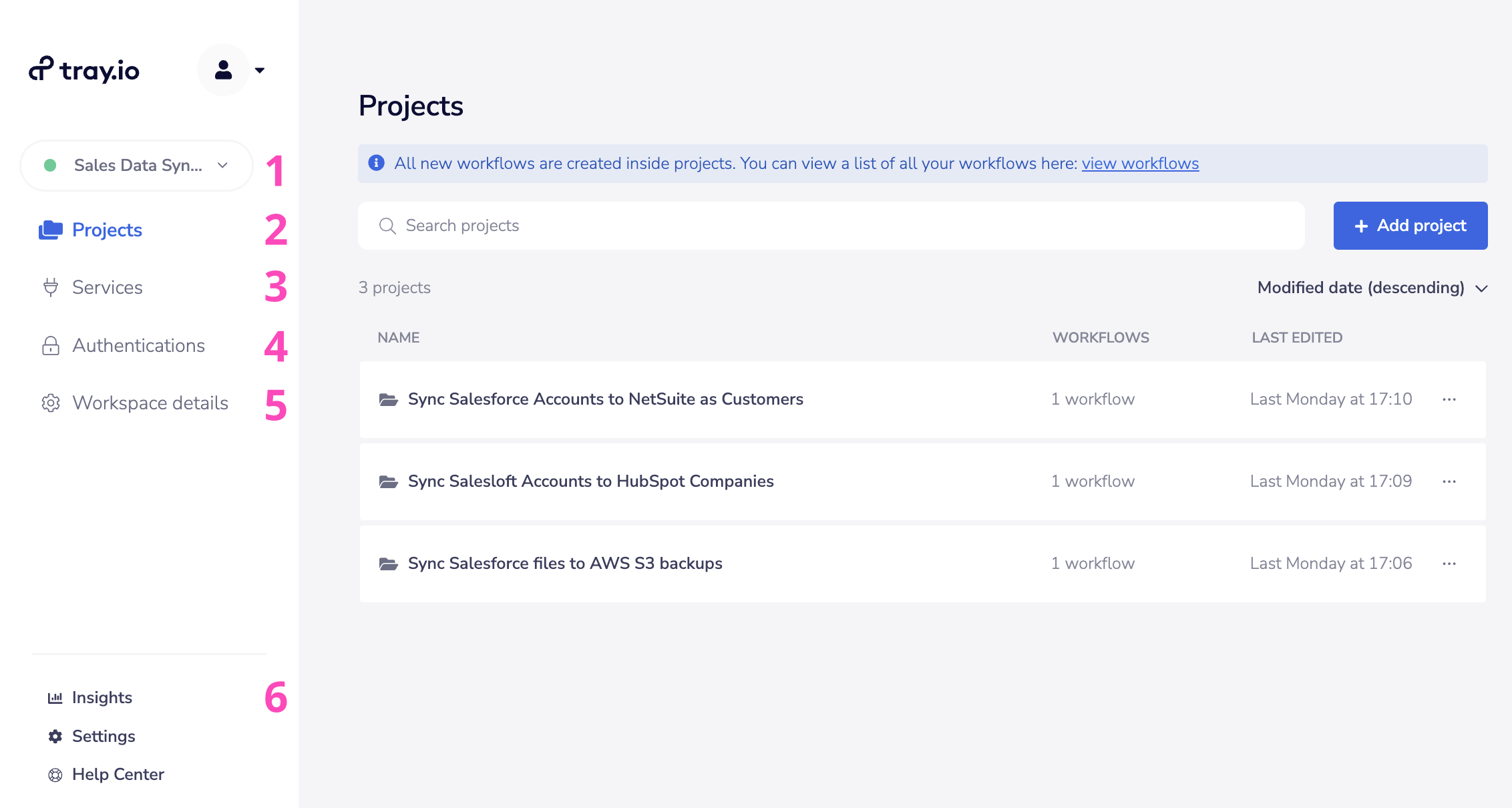Screen dimensions: 1512x808
Task: Click folder icon of Salesloft Accounts project
Action: pos(388,481)
